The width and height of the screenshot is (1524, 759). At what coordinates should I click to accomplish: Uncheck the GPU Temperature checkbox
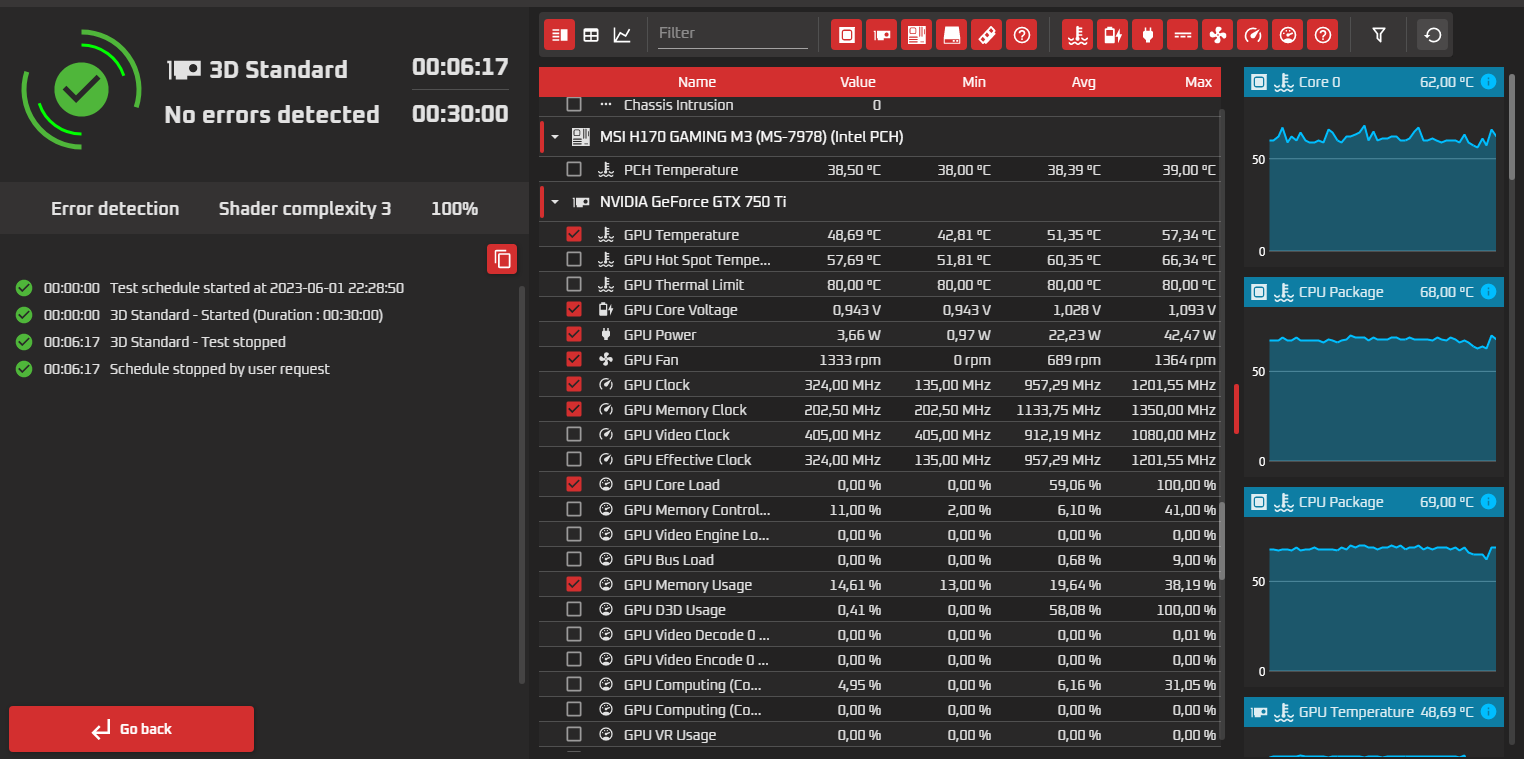pyautogui.click(x=574, y=235)
